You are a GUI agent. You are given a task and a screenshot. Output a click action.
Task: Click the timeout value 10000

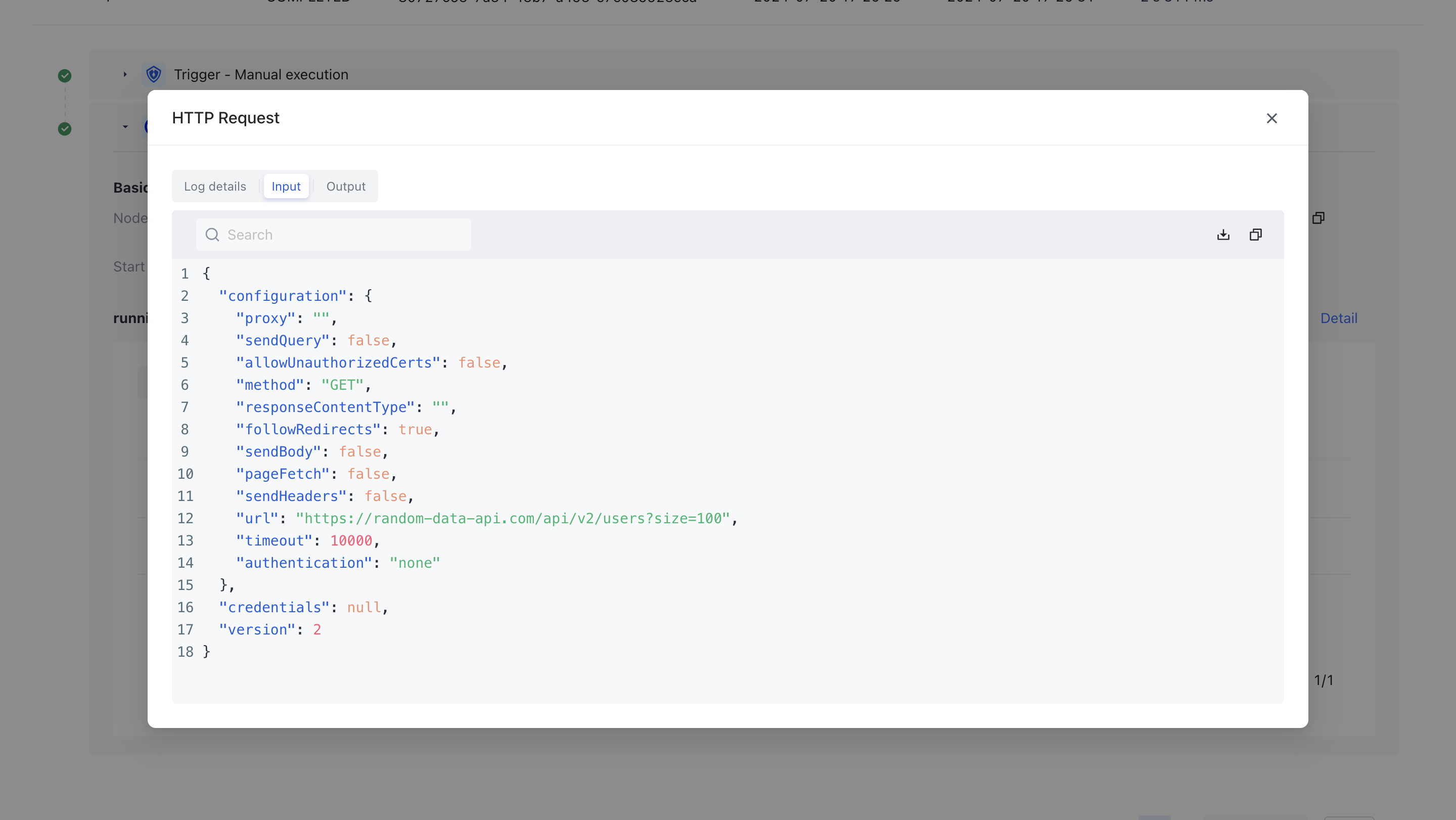(x=351, y=541)
